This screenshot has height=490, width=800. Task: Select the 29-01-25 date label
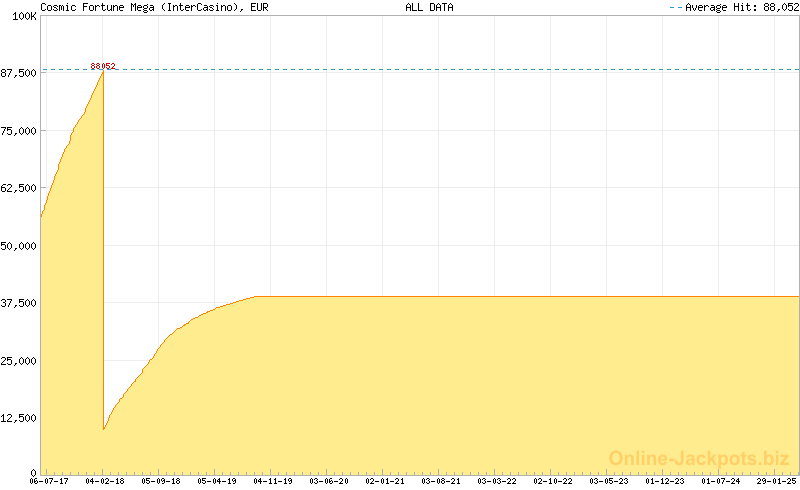coord(776,481)
